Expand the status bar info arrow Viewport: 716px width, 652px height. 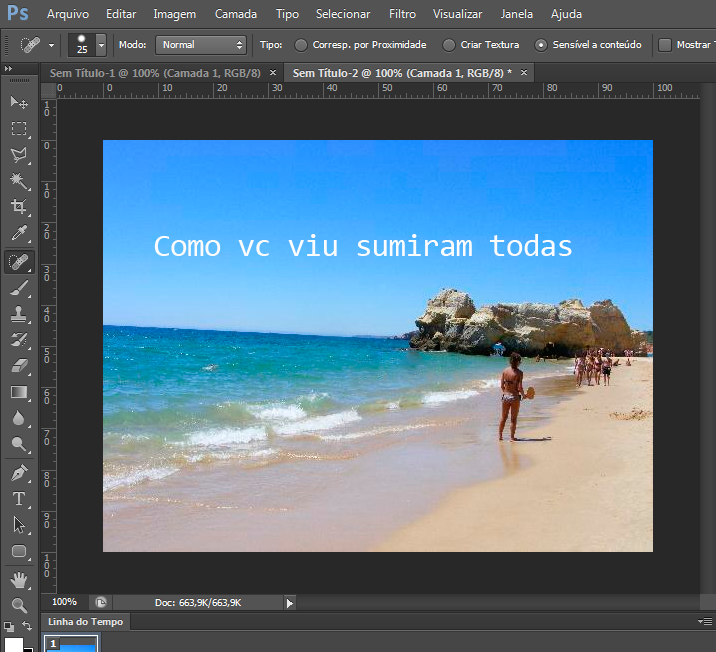click(290, 603)
